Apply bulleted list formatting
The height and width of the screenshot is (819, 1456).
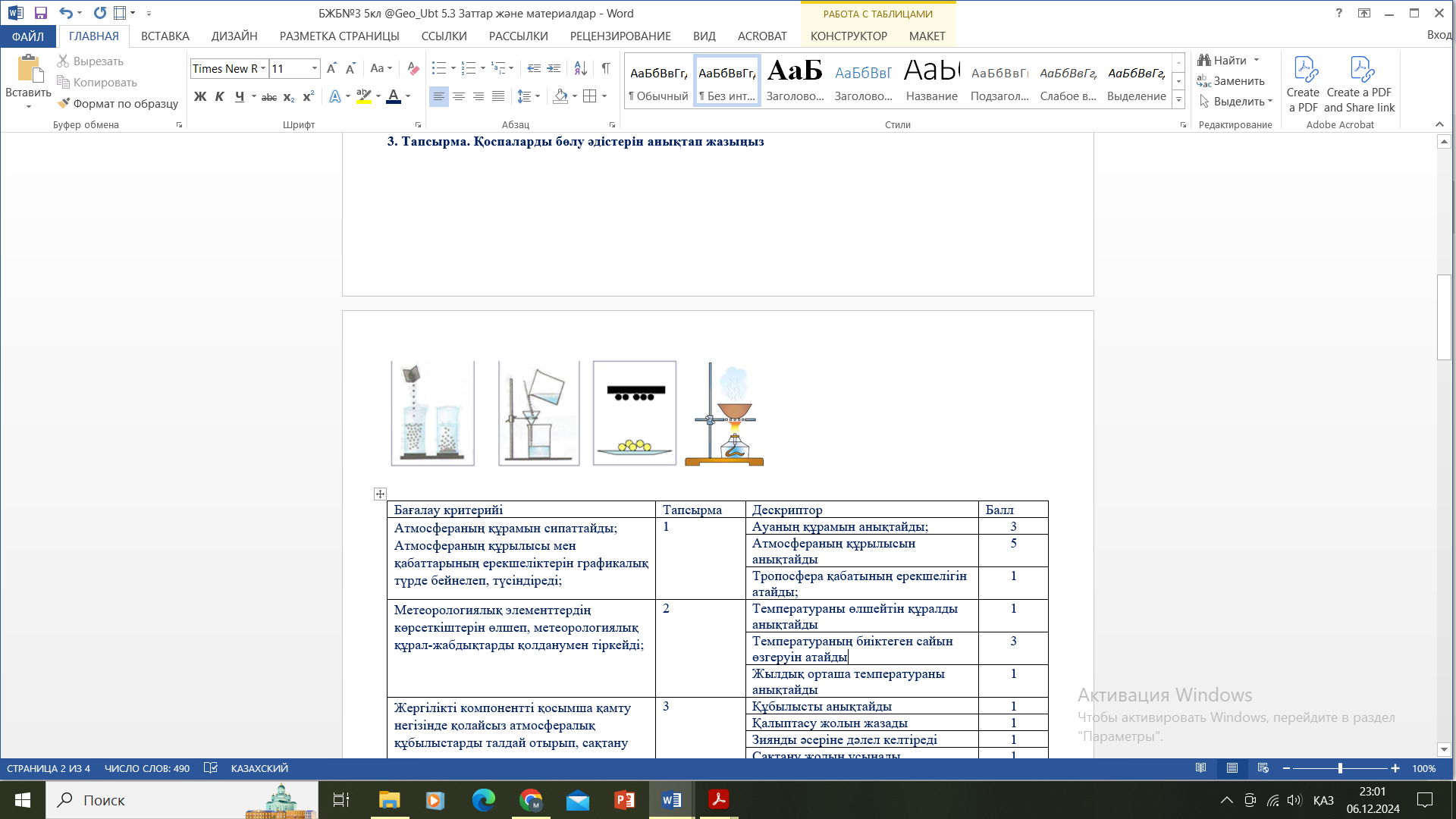tap(438, 68)
